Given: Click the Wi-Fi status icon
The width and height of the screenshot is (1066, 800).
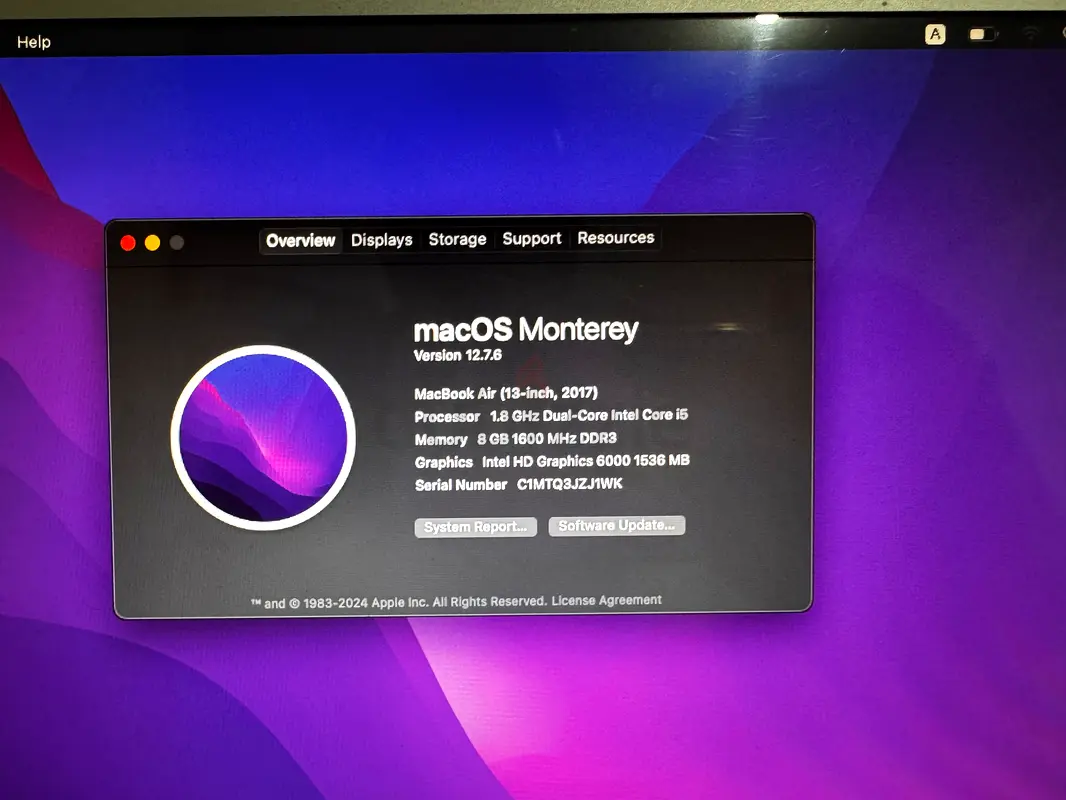Looking at the screenshot, I should point(1031,33).
